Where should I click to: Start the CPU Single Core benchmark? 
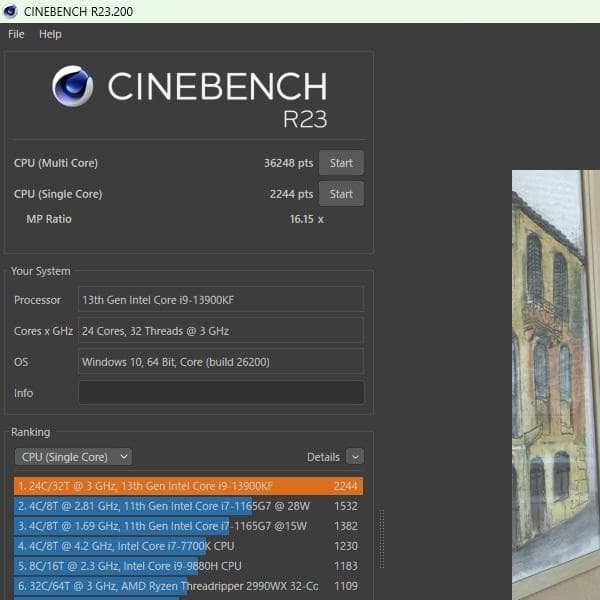pyautogui.click(x=341, y=194)
